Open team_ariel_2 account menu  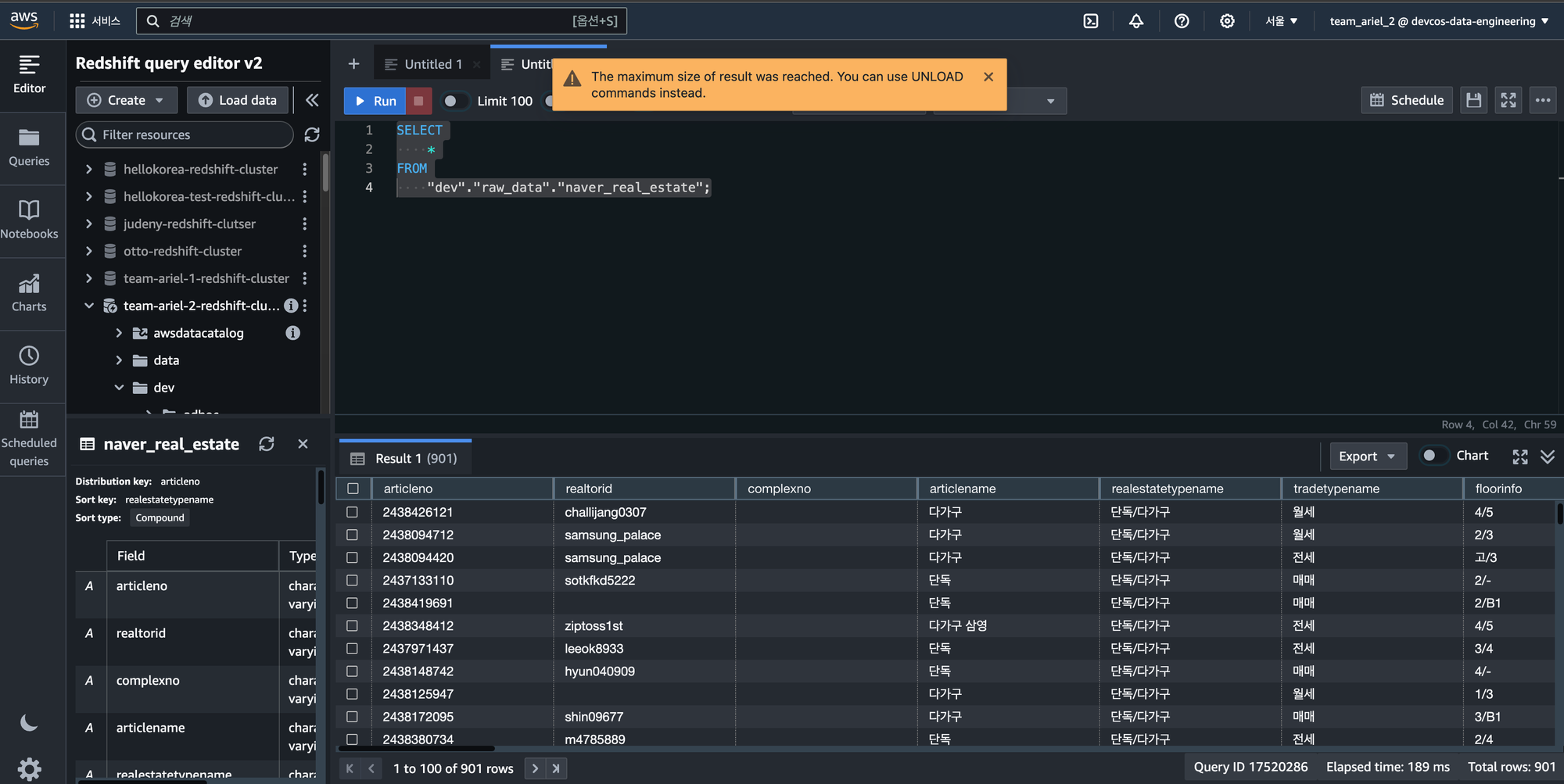click(x=1440, y=21)
